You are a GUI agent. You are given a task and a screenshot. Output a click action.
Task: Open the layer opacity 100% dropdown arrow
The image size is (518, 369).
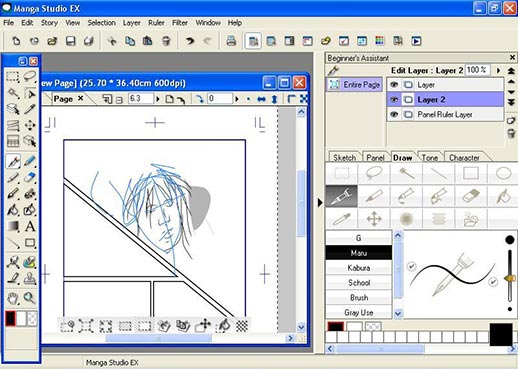[x=498, y=70]
